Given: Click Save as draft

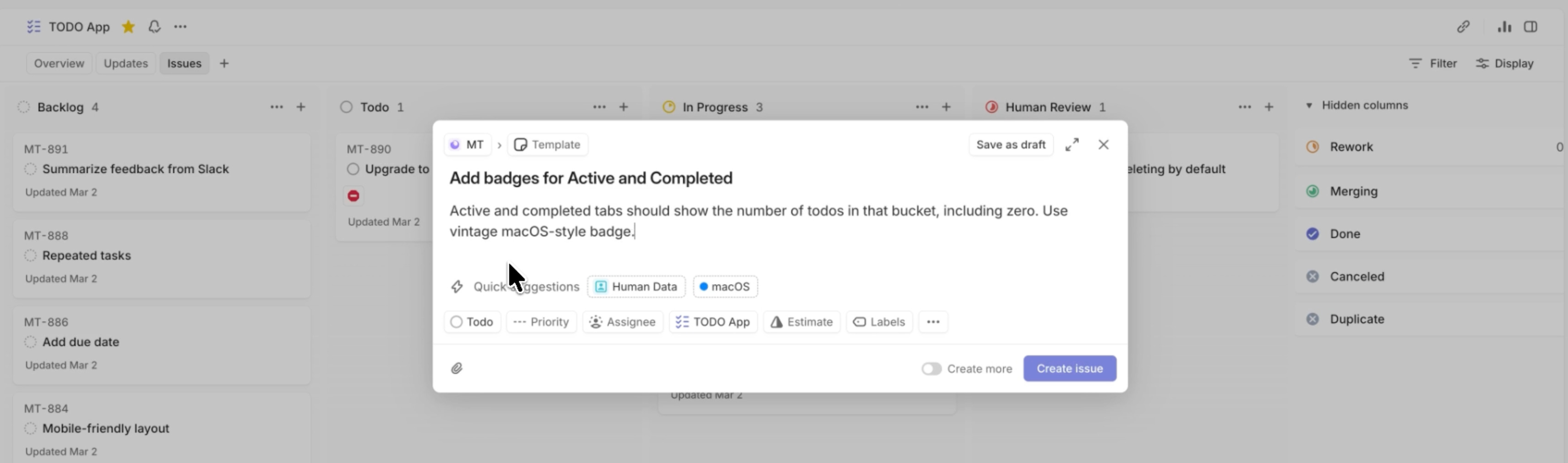Looking at the screenshot, I should pyautogui.click(x=1010, y=145).
